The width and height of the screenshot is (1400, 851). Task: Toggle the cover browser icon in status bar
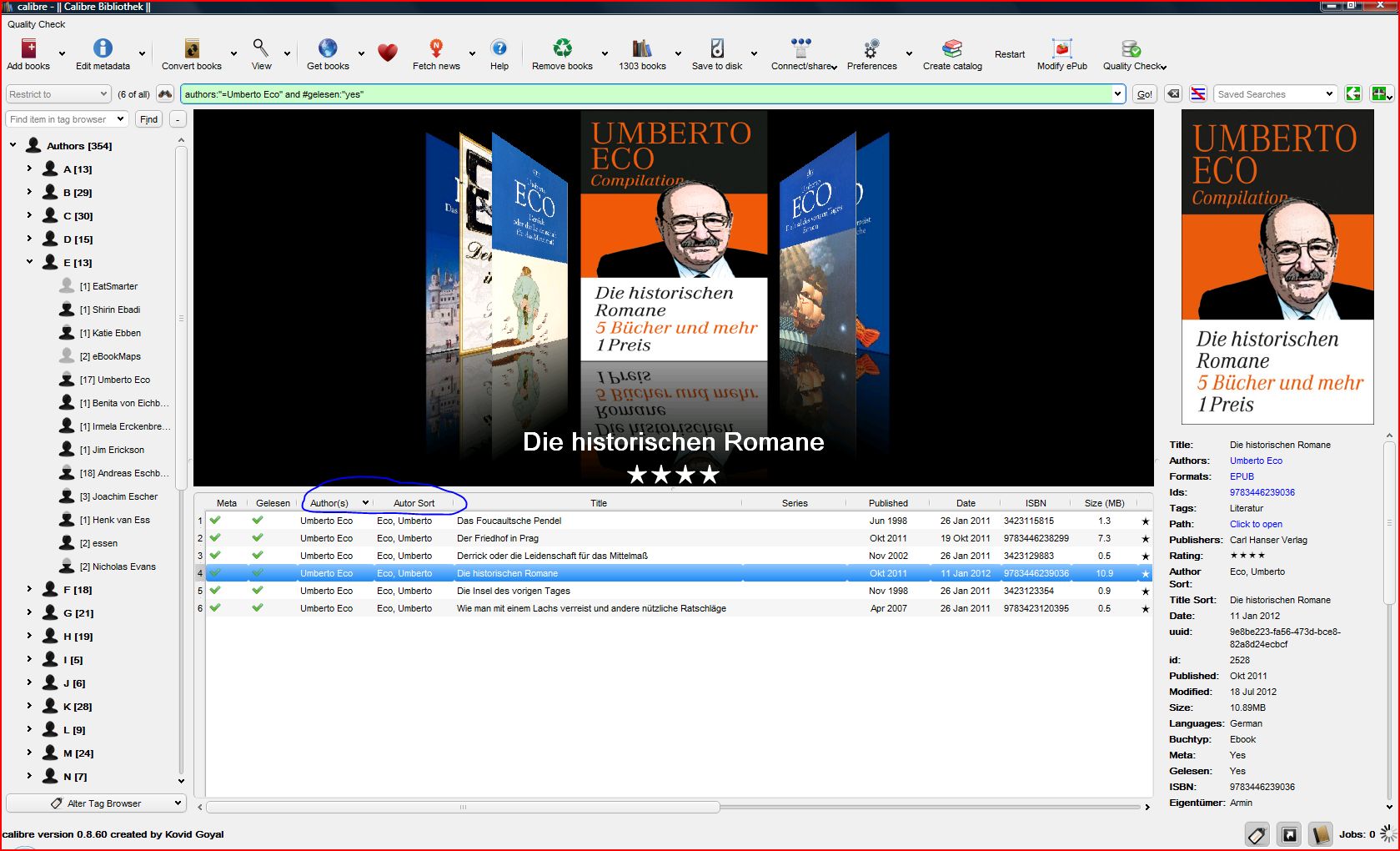tap(1289, 834)
